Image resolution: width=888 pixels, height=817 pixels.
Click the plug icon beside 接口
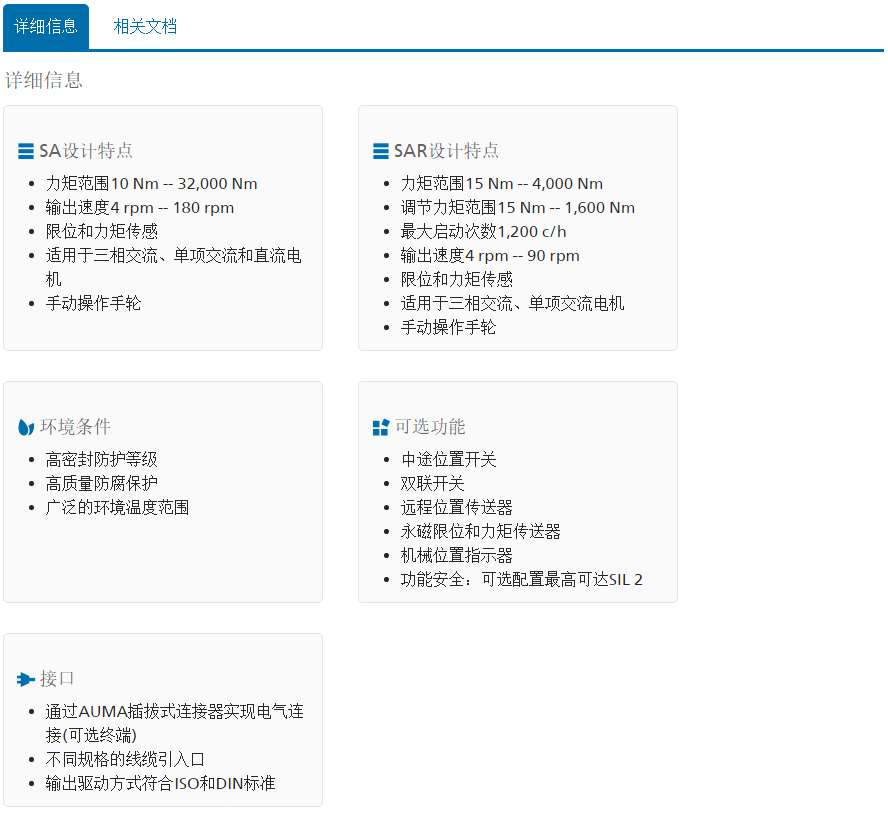coord(26,680)
